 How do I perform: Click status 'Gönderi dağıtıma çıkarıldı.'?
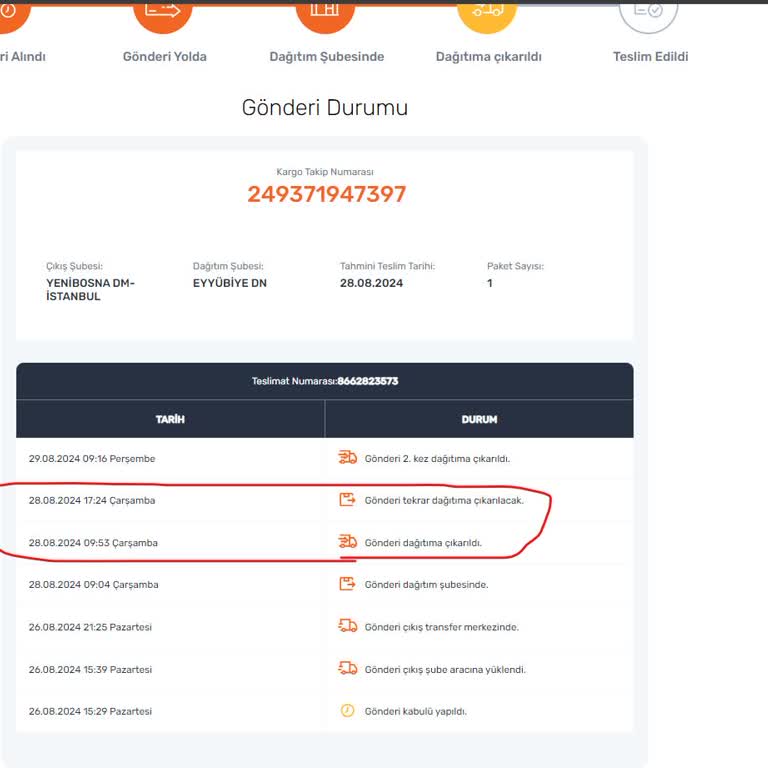(x=423, y=543)
